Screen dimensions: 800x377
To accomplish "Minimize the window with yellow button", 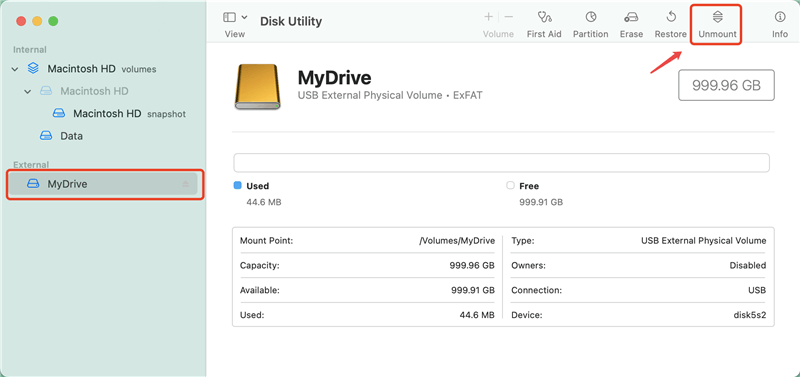I will [x=37, y=21].
